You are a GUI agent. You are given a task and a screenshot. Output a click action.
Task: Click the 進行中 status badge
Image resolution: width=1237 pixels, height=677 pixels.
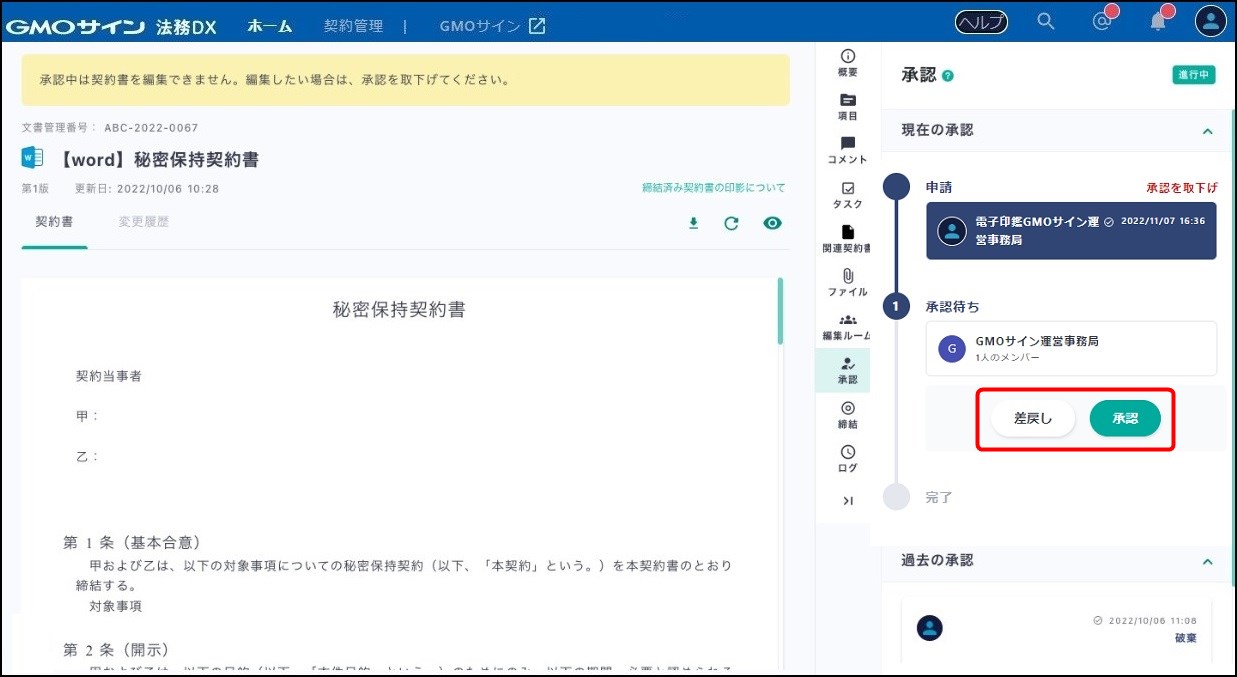point(1194,75)
